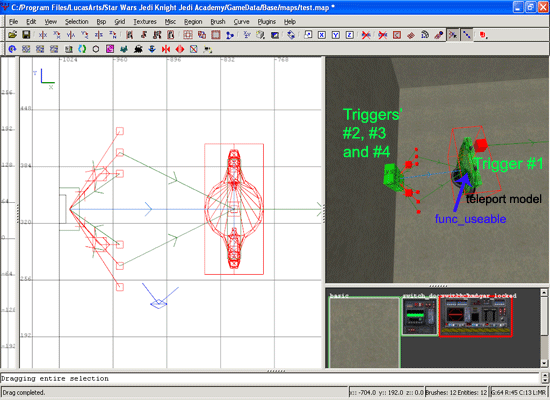Click the 'Drag completed.' status text
This screenshot has height=400, width=550.
click(24, 393)
